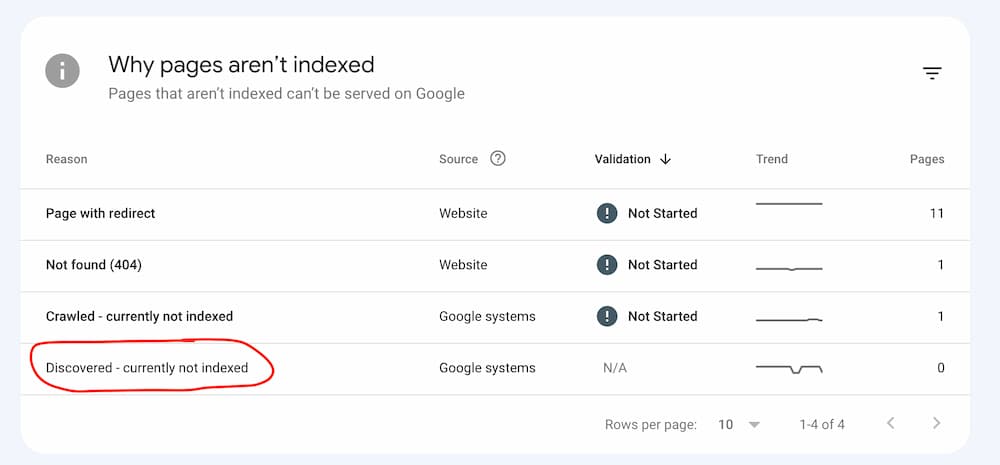Image resolution: width=1000 pixels, height=465 pixels.
Task: Click the Trend column header
Action: [x=772, y=159]
